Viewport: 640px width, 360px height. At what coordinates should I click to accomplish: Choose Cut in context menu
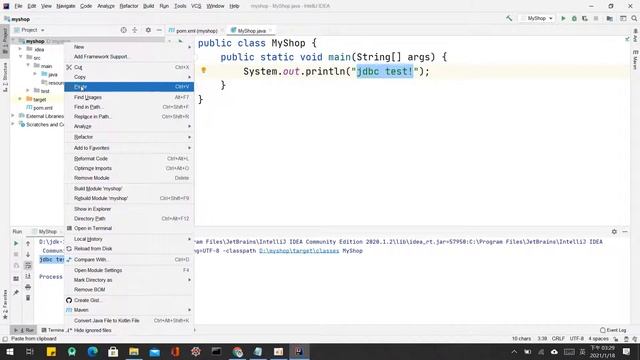(129, 67)
